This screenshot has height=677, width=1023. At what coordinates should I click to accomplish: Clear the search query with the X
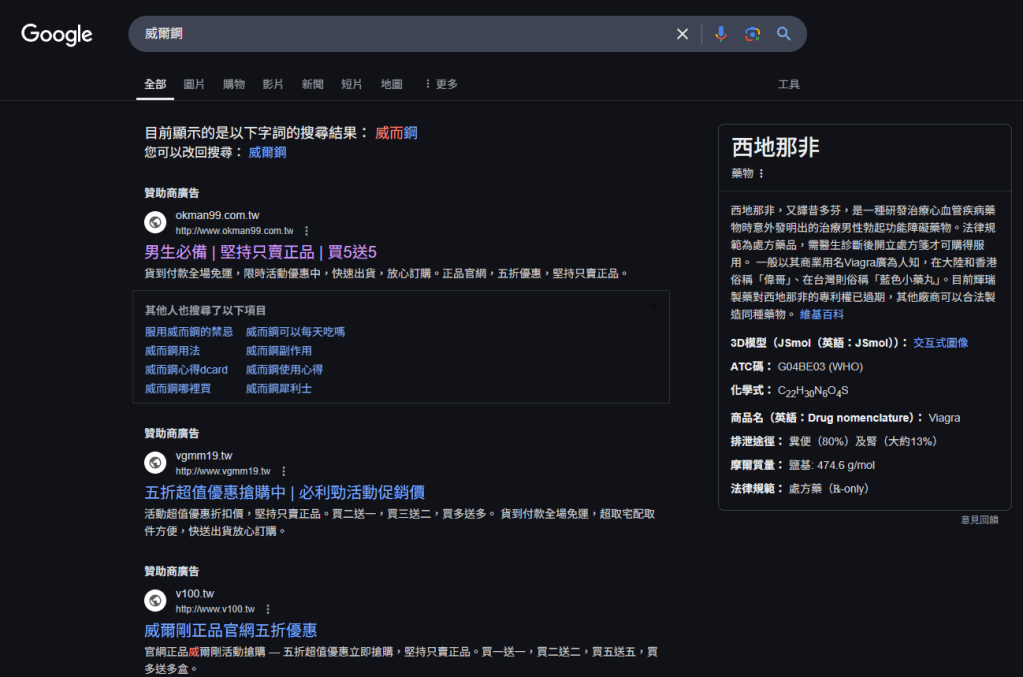coord(681,33)
